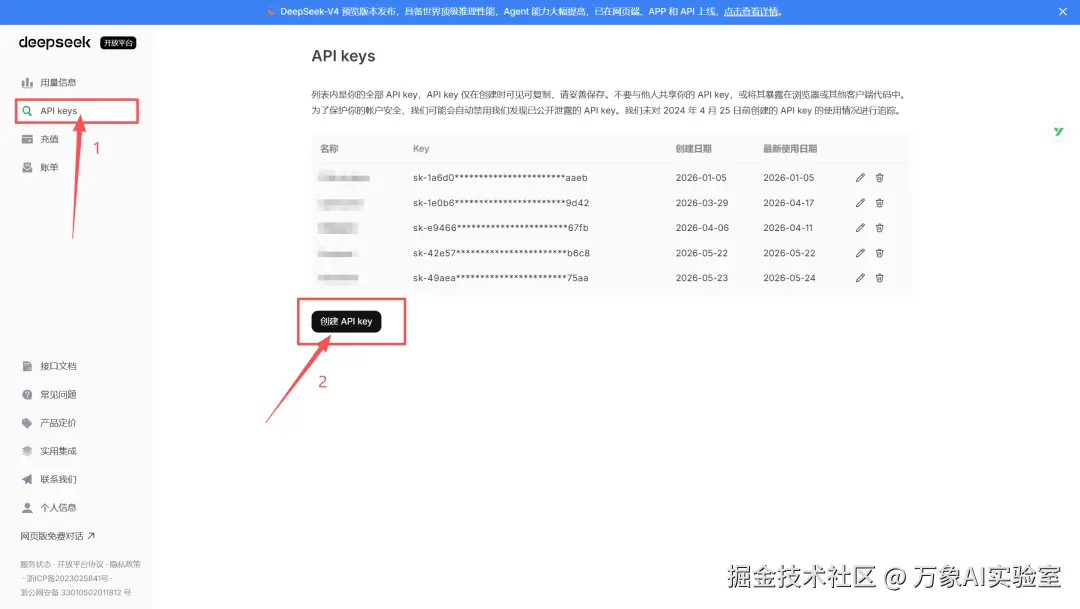The width and height of the screenshot is (1080, 609).
Task: Click key text sk-1a6d0…aaeb
Action: click(500, 178)
